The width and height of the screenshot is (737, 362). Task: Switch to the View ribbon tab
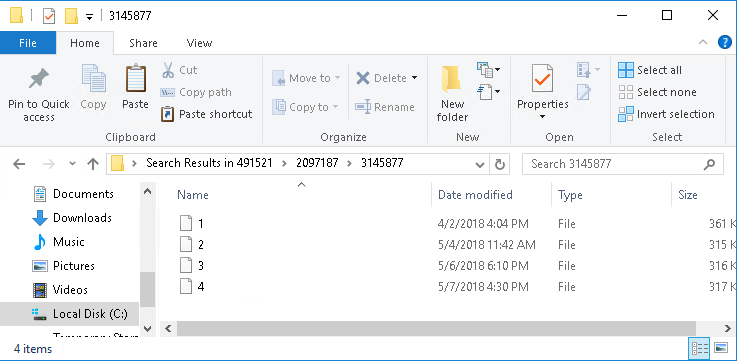(x=199, y=43)
